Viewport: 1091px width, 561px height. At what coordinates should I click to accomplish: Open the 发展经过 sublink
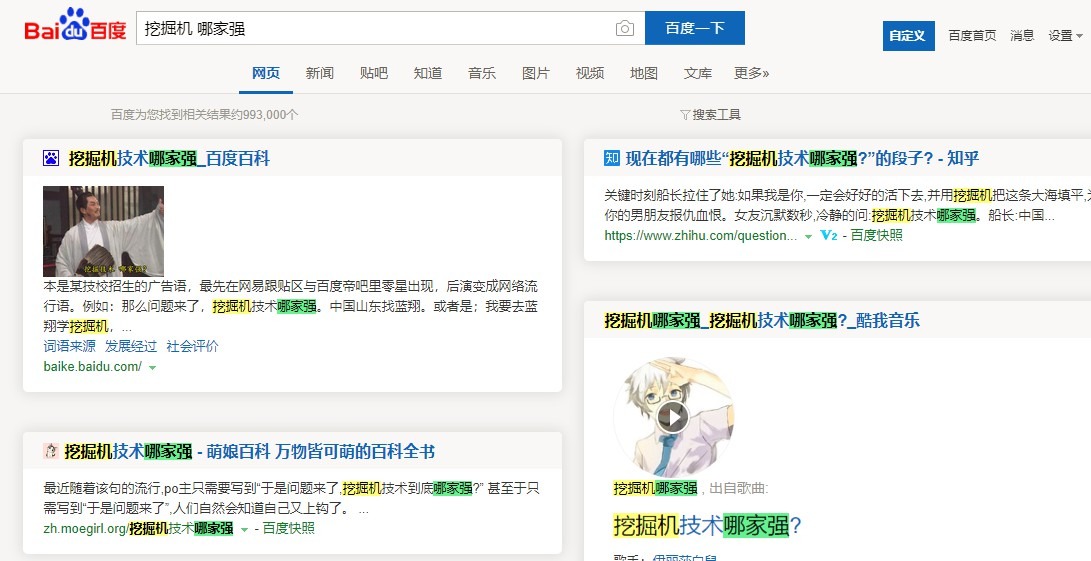tap(131, 346)
